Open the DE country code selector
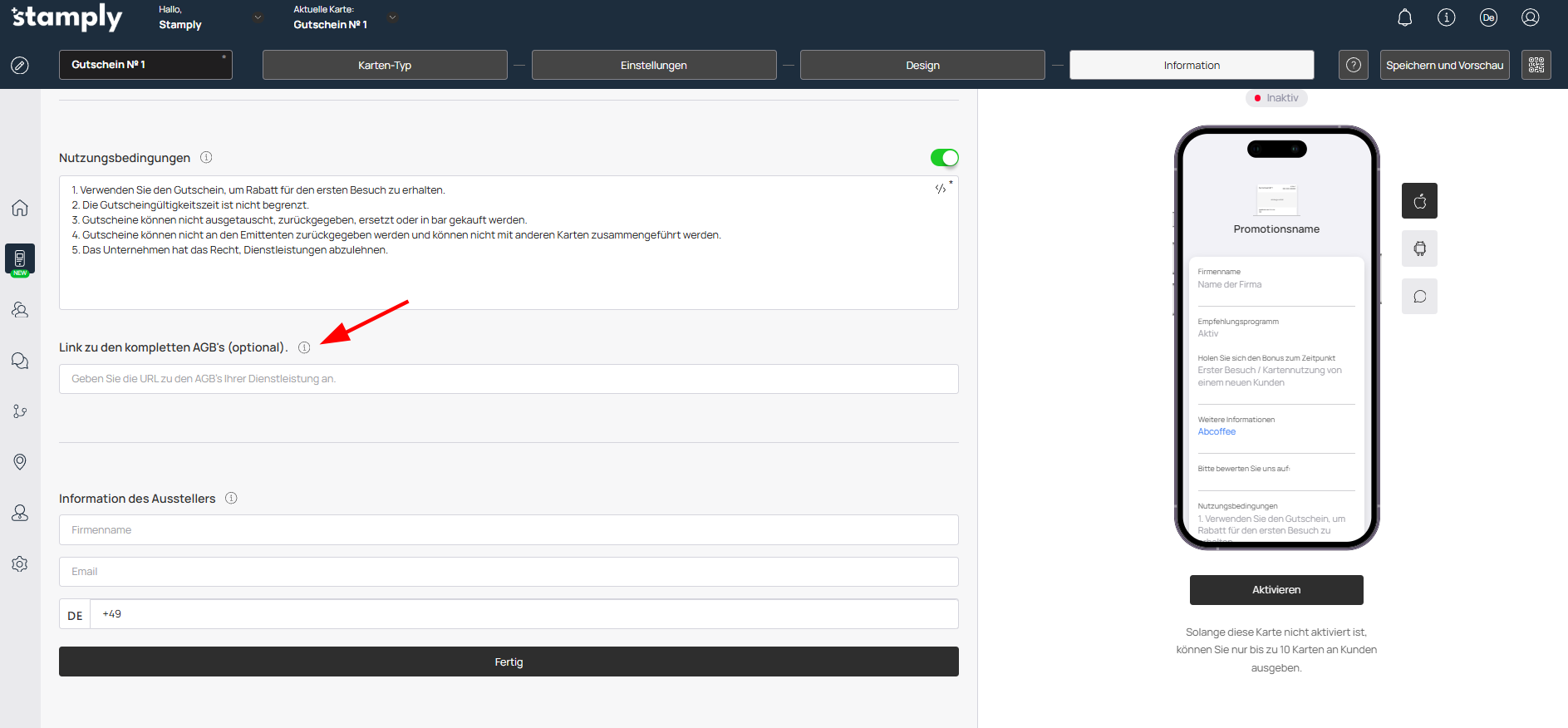 coord(75,615)
